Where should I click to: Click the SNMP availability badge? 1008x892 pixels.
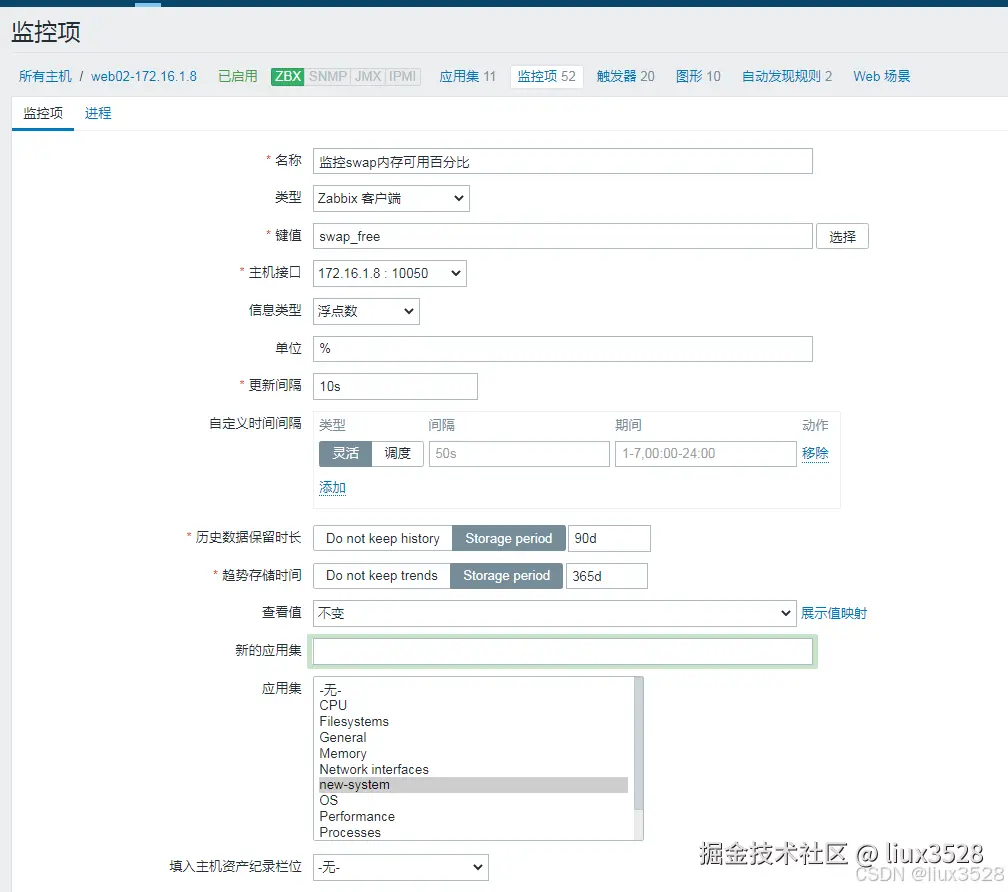328,76
